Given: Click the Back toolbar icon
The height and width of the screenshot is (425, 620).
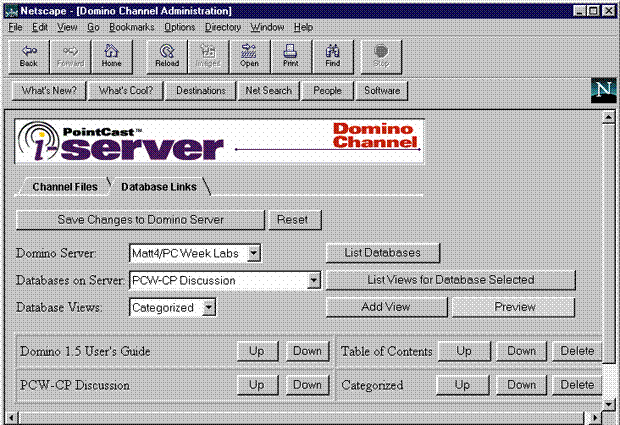Looking at the screenshot, I should point(29,57).
